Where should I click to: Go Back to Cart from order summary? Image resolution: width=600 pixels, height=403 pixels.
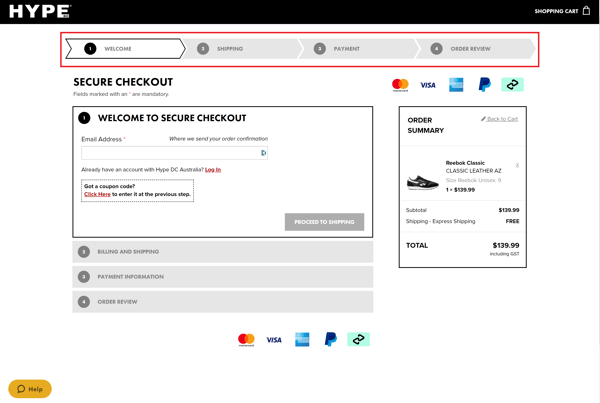point(499,119)
